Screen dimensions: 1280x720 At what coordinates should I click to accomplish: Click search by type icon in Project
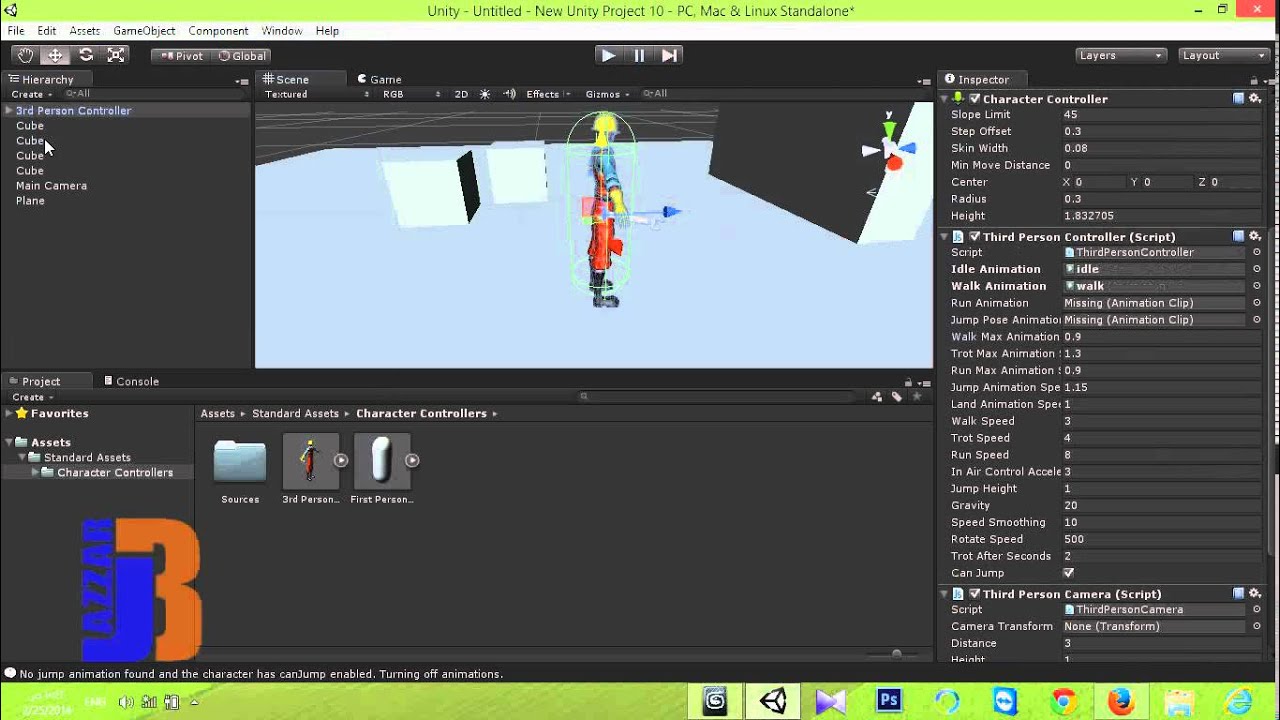(x=877, y=397)
